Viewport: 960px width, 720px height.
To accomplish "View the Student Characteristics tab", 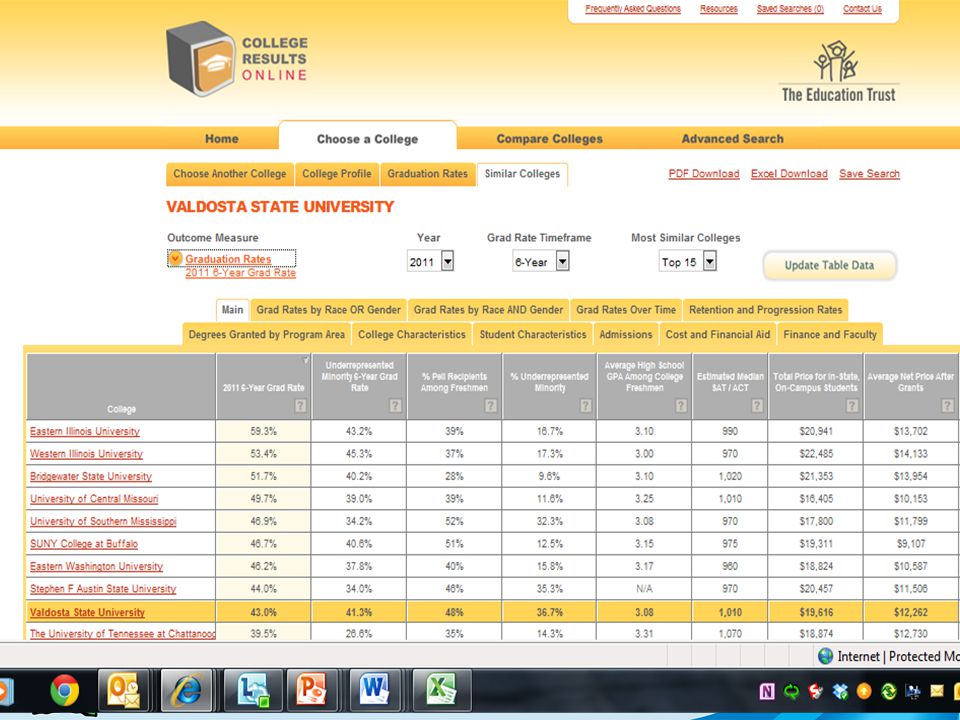I will coord(533,334).
